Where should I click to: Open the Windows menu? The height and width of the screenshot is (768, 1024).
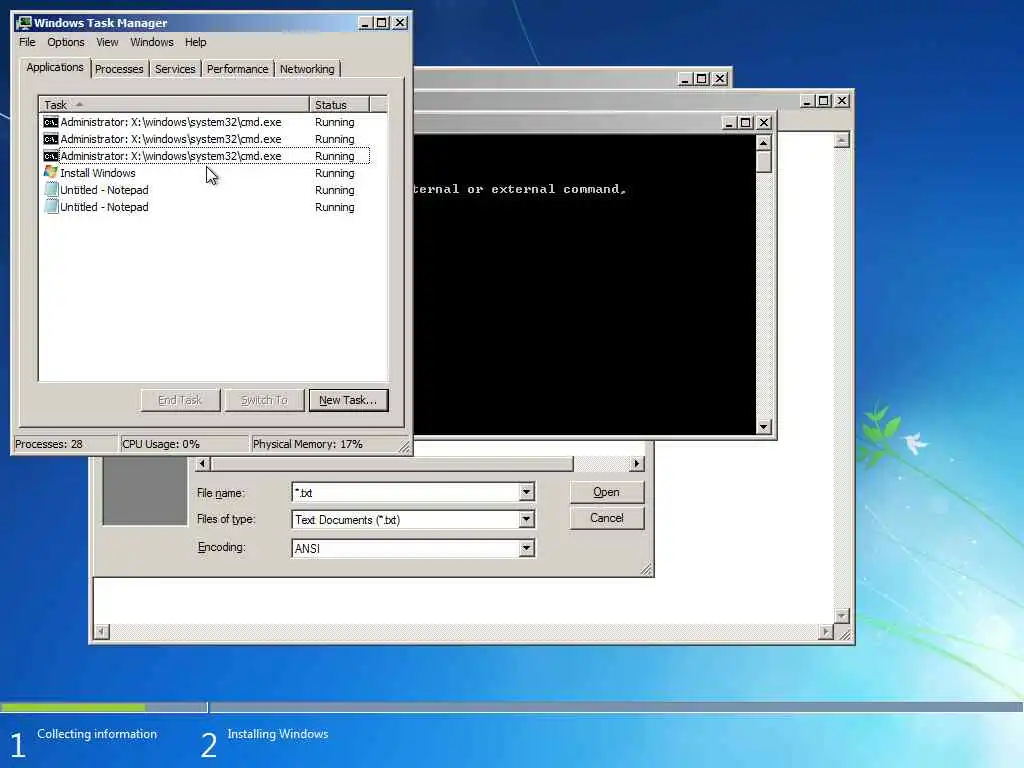point(152,42)
